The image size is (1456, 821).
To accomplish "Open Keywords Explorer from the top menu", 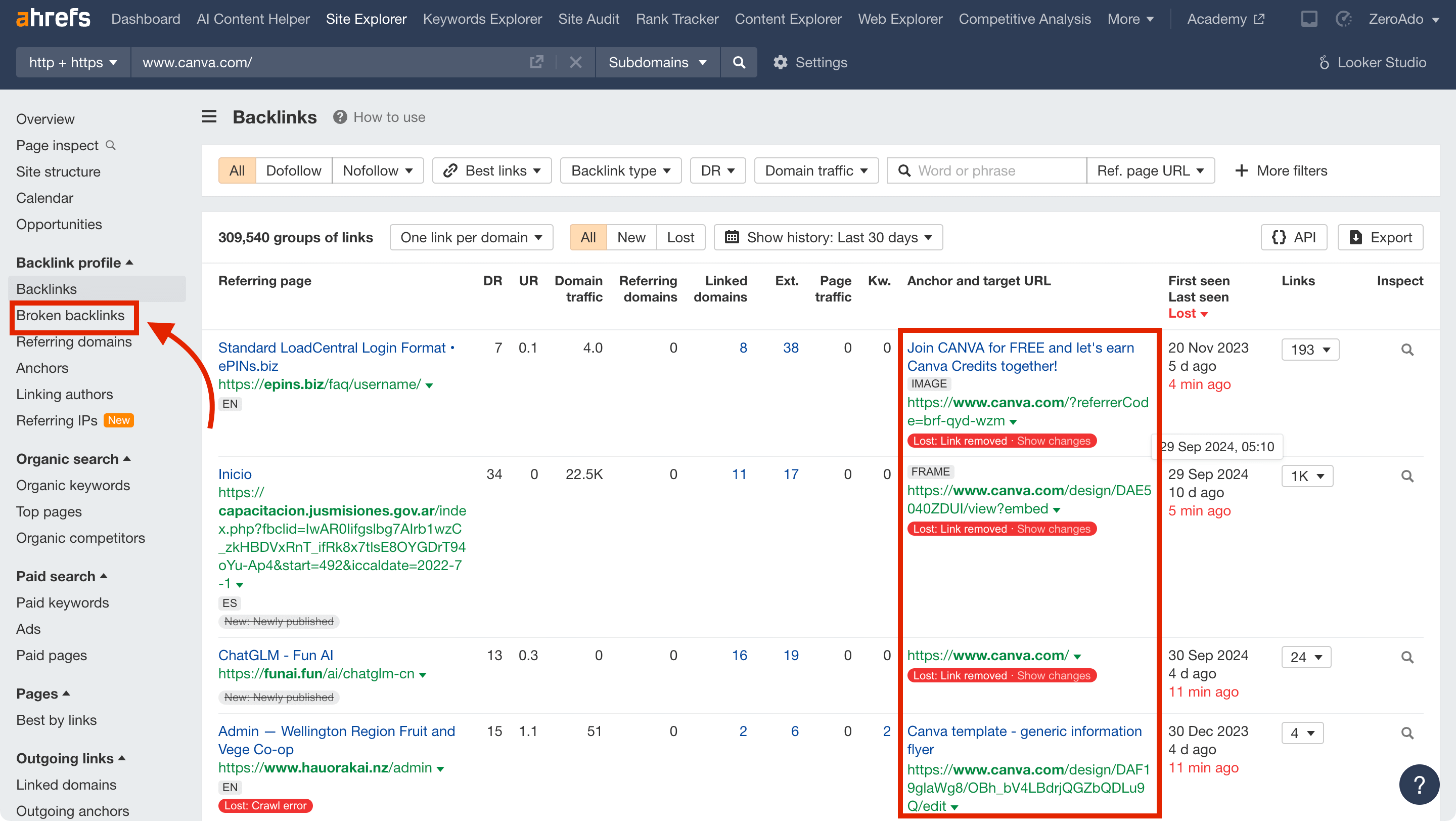I will pos(482,19).
